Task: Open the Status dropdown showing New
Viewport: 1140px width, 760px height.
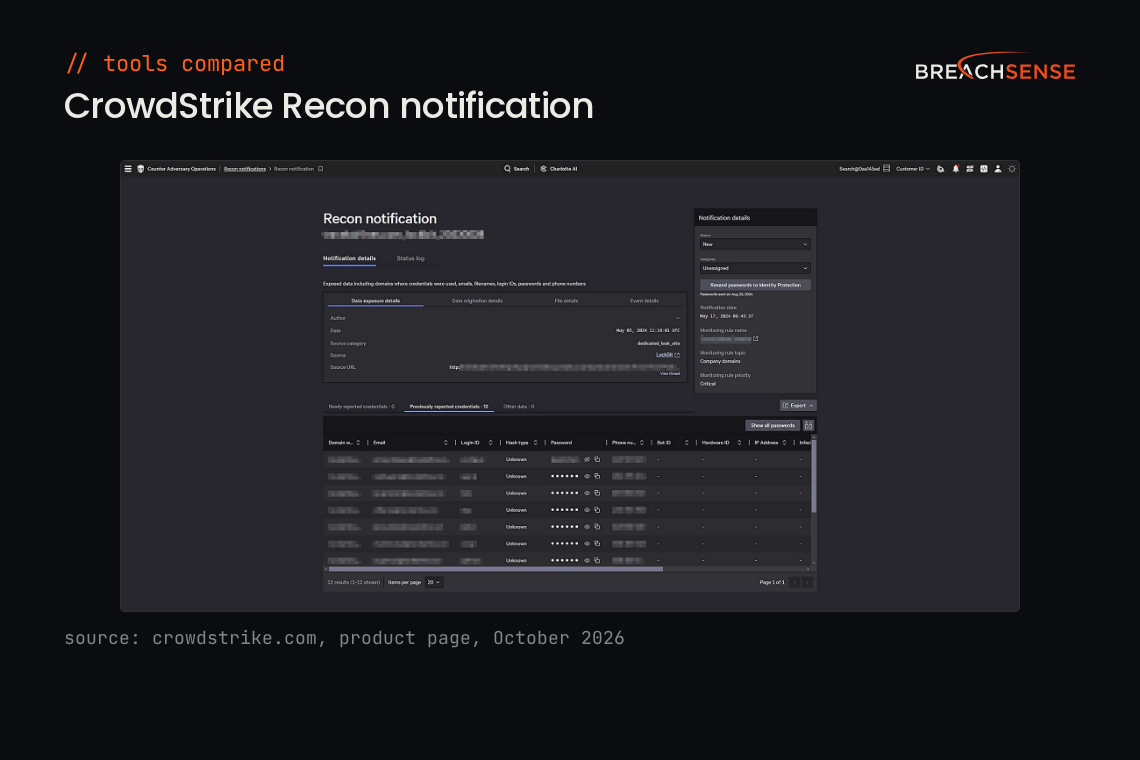Action: point(755,244)
